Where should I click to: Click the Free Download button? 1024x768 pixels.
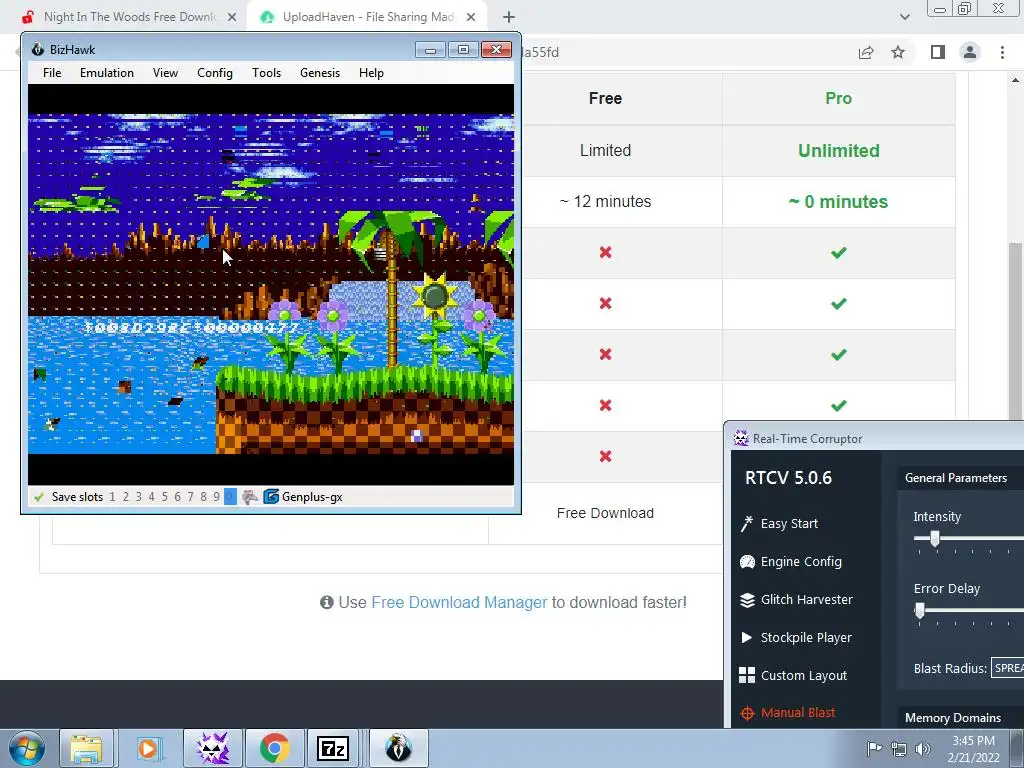pyautogui.click(x=605, y=513)
